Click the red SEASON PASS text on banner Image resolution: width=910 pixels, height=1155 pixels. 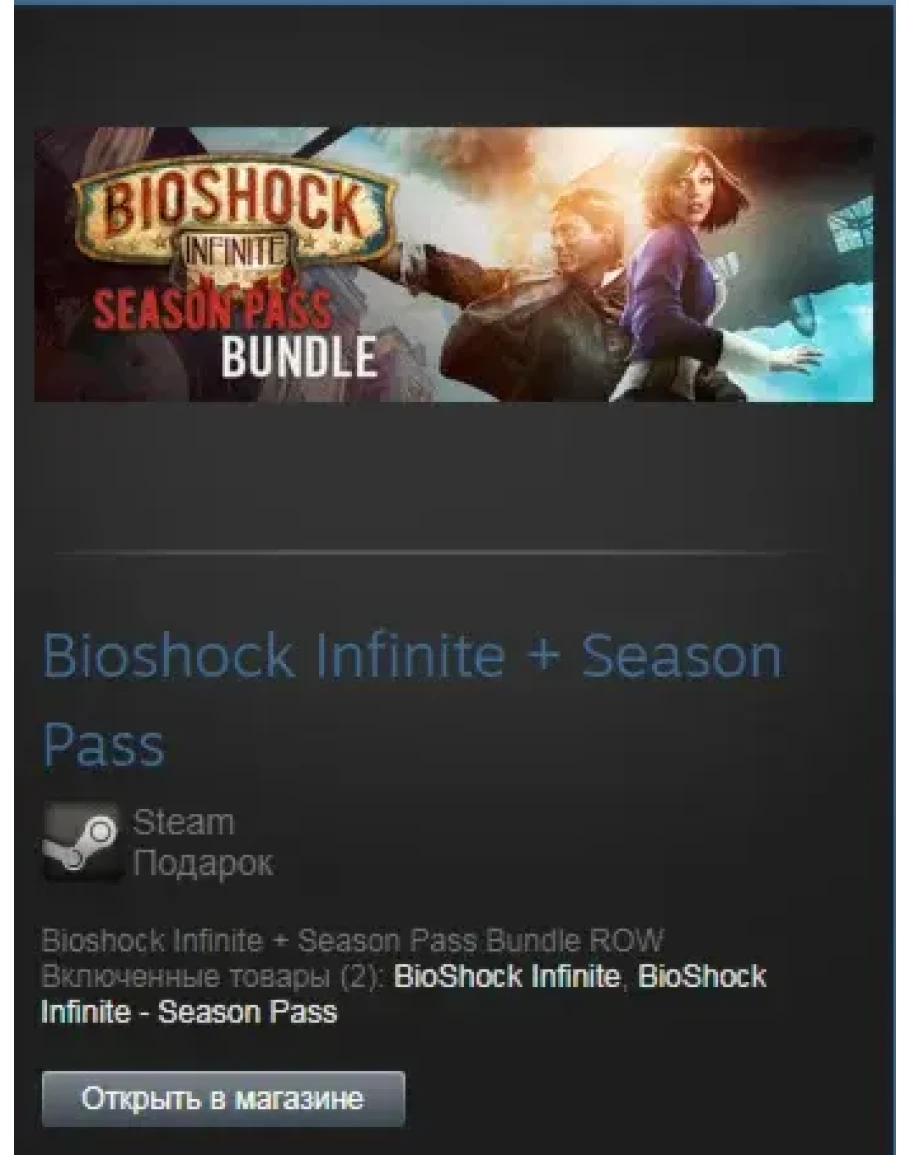tap(212, 307)
